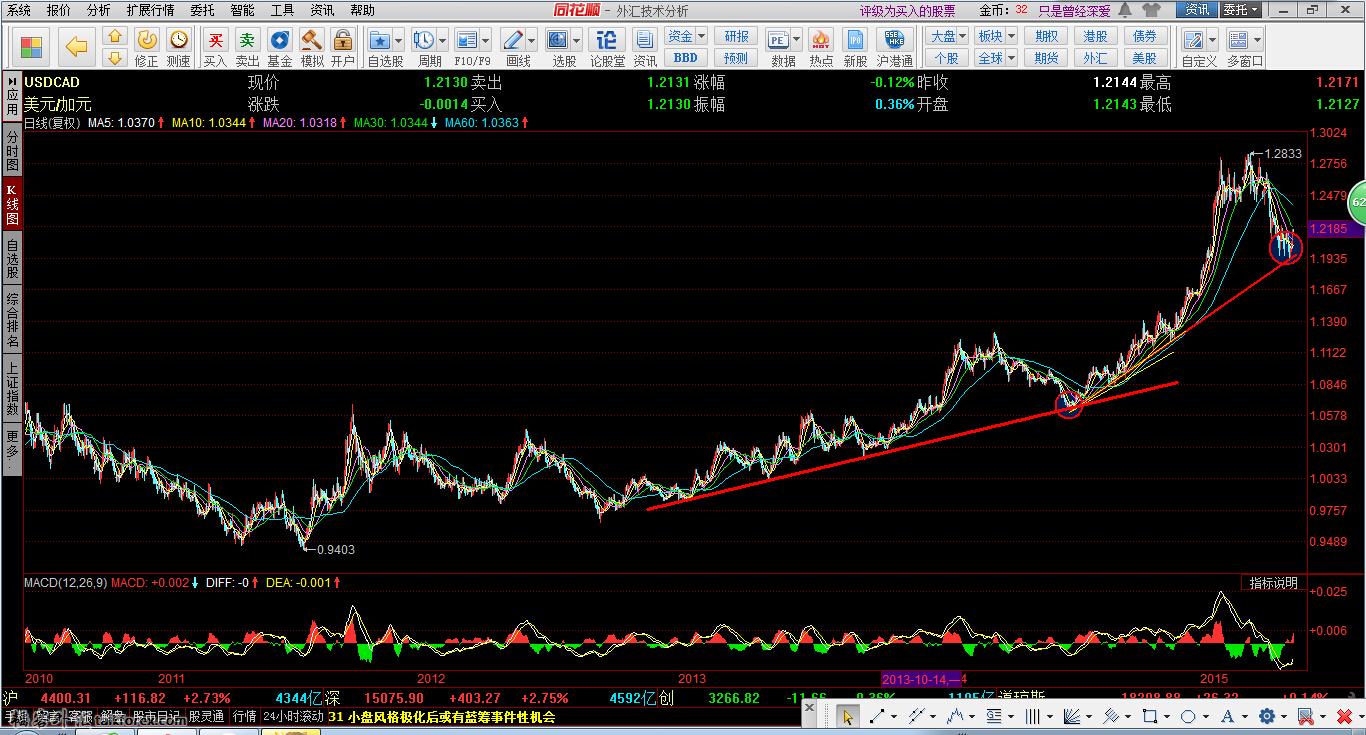Open the 板块 dropdown
Image resolution: width=1366 pixels, height=735 pixels.
996,36
